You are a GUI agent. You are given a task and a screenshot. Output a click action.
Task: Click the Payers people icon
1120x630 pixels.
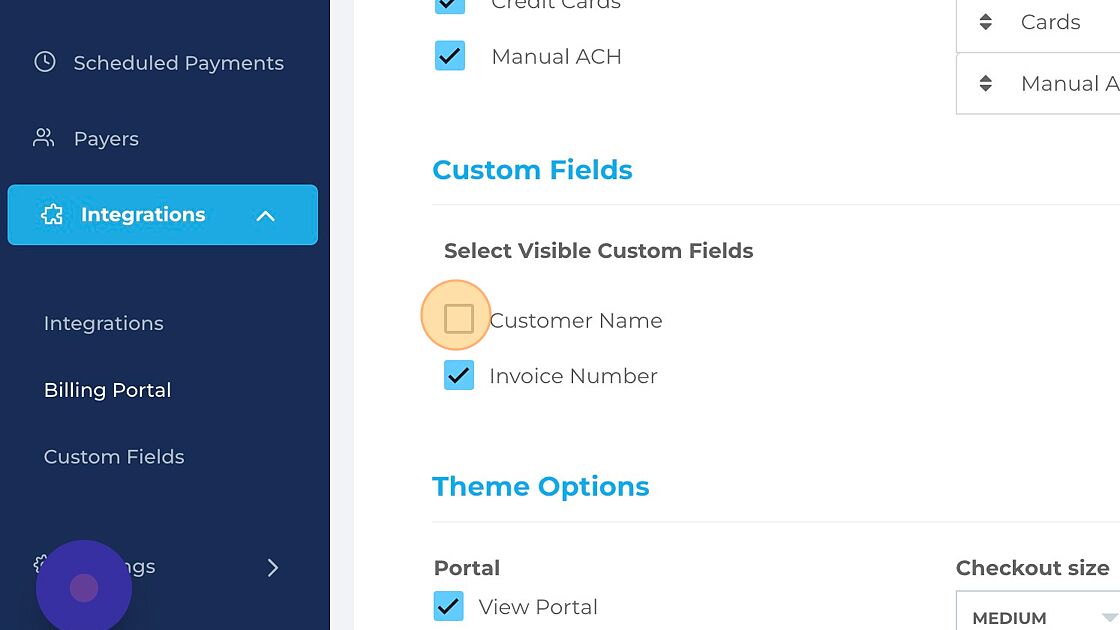pyautogui.click(x=44, y=138)
